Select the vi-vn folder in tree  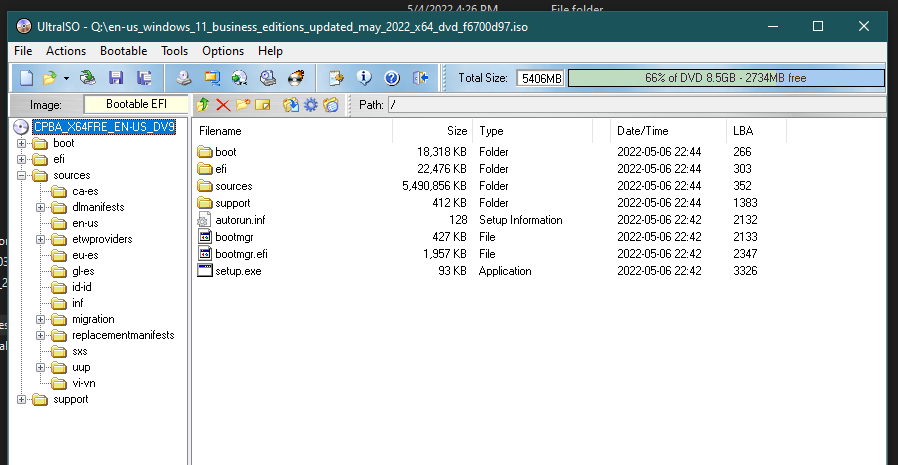coord(84,384)
